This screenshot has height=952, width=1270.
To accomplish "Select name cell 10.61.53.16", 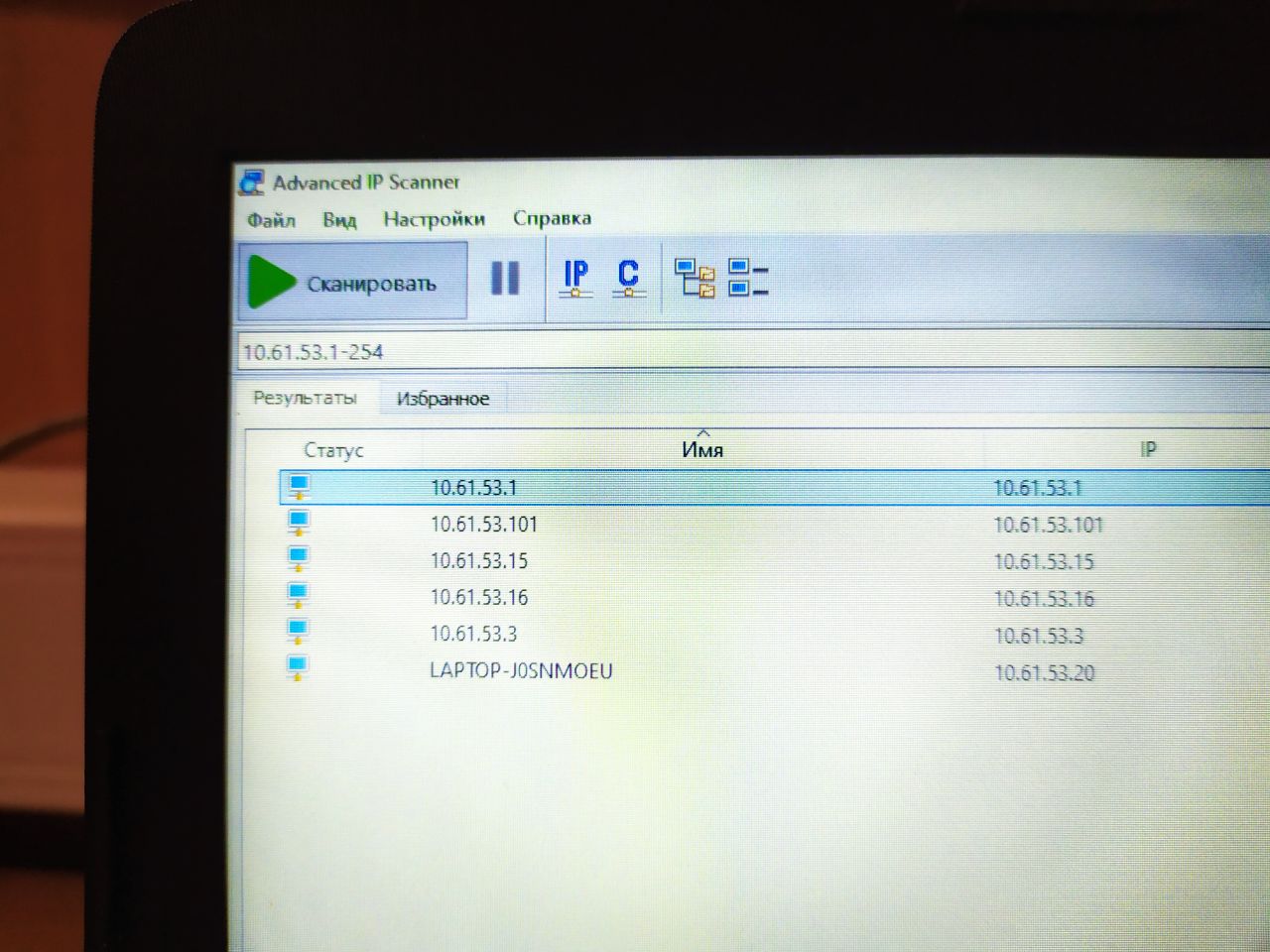I will tap(478, 598).
